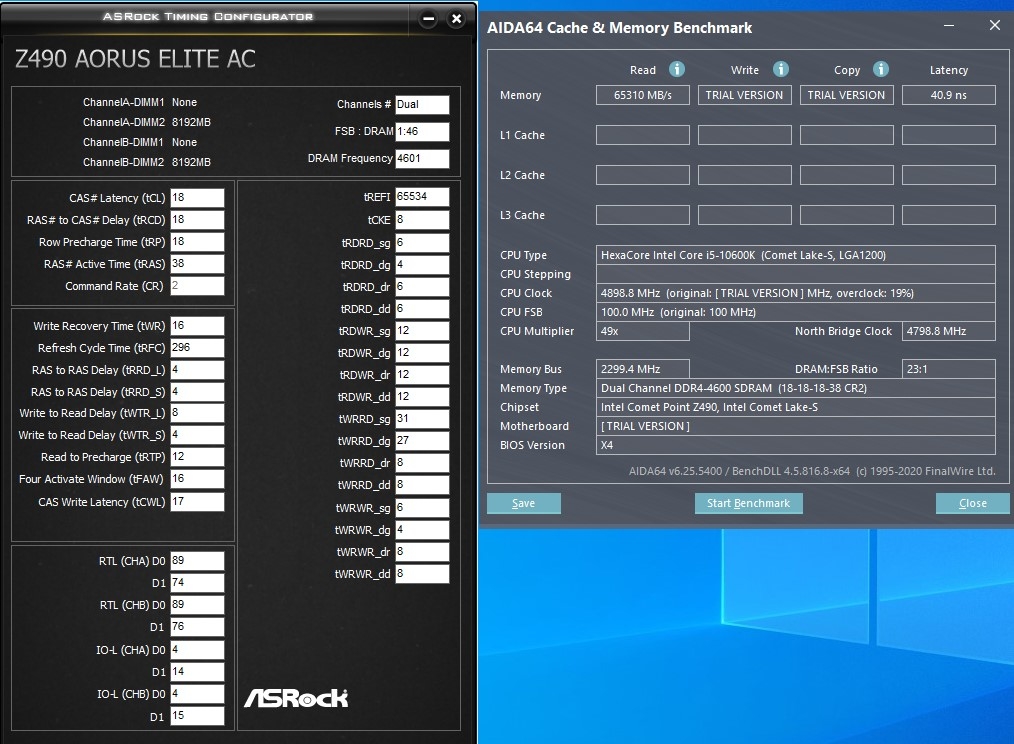Viewport: 1014px width, 744px height.
Task: Click the FSB : DRAM ratio field
Action: (422, 131)
